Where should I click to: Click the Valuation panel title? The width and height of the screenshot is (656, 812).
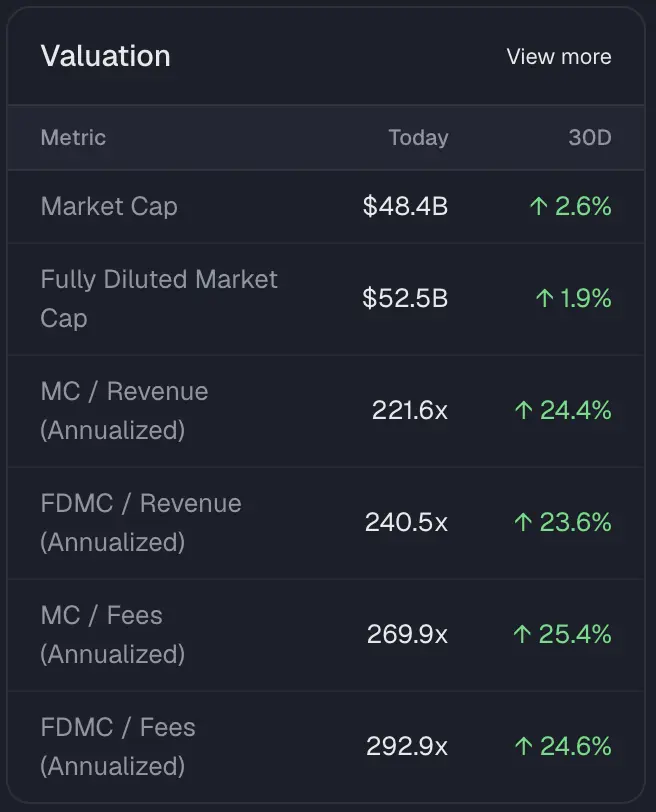tap(105, 56)
